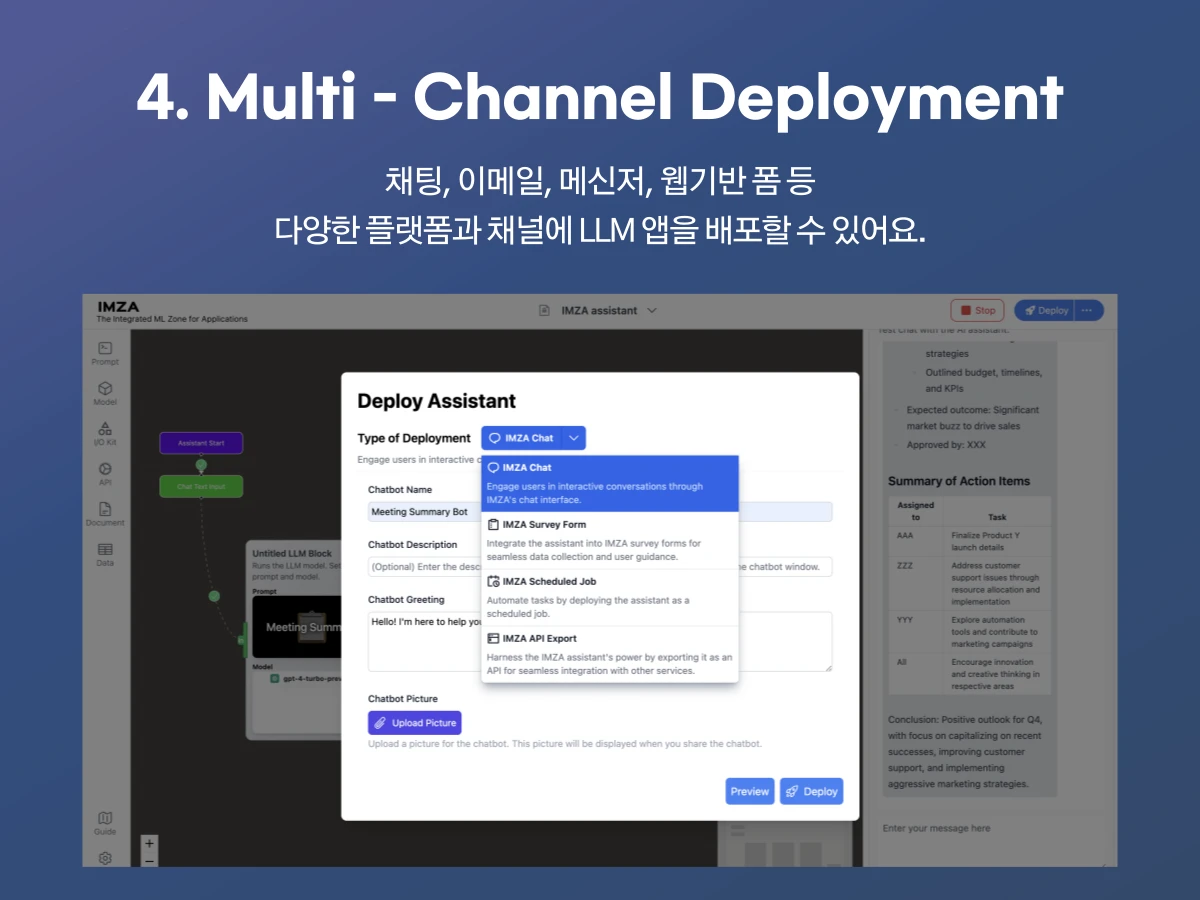The width and height of the screenshot is (1200, 900).
Task: Click the 'Finalize Product Y launch details' cell
Action: (996, 541)
